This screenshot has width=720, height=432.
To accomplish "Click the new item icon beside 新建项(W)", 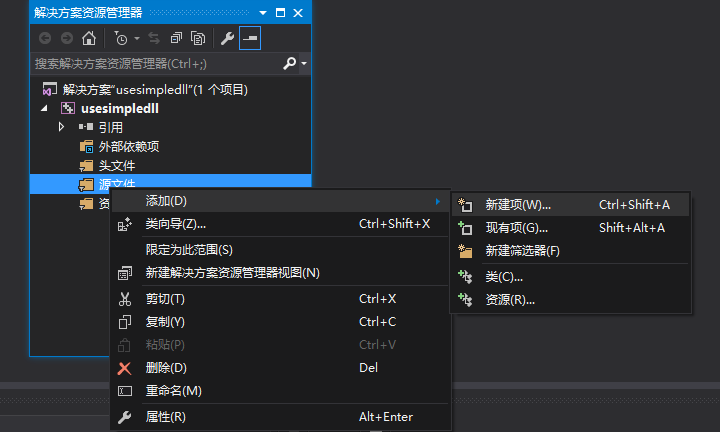I will (465, 205).
